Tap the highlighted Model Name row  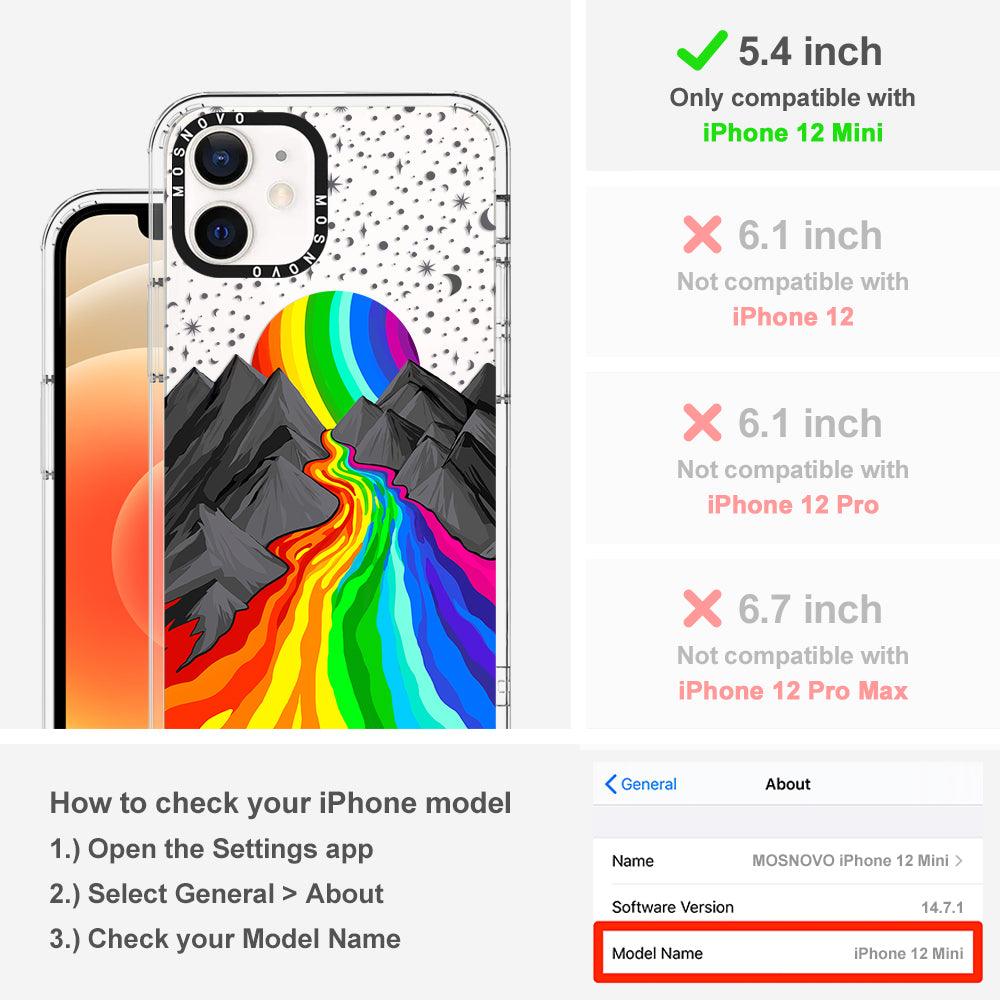pyautogui.click(x=788, y=953)
